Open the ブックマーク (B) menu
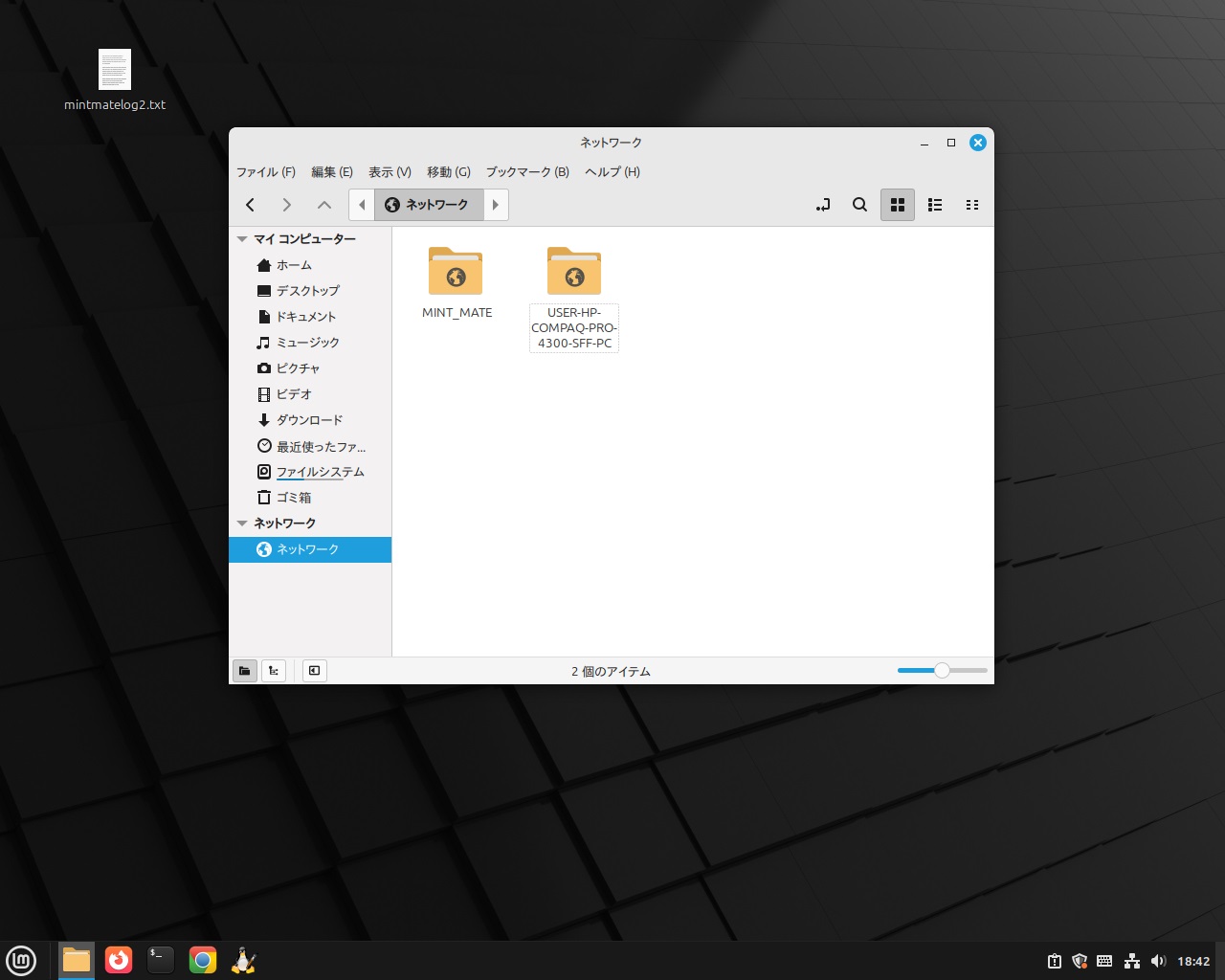This screenshot has width=1225, height=980. (526, 172)
